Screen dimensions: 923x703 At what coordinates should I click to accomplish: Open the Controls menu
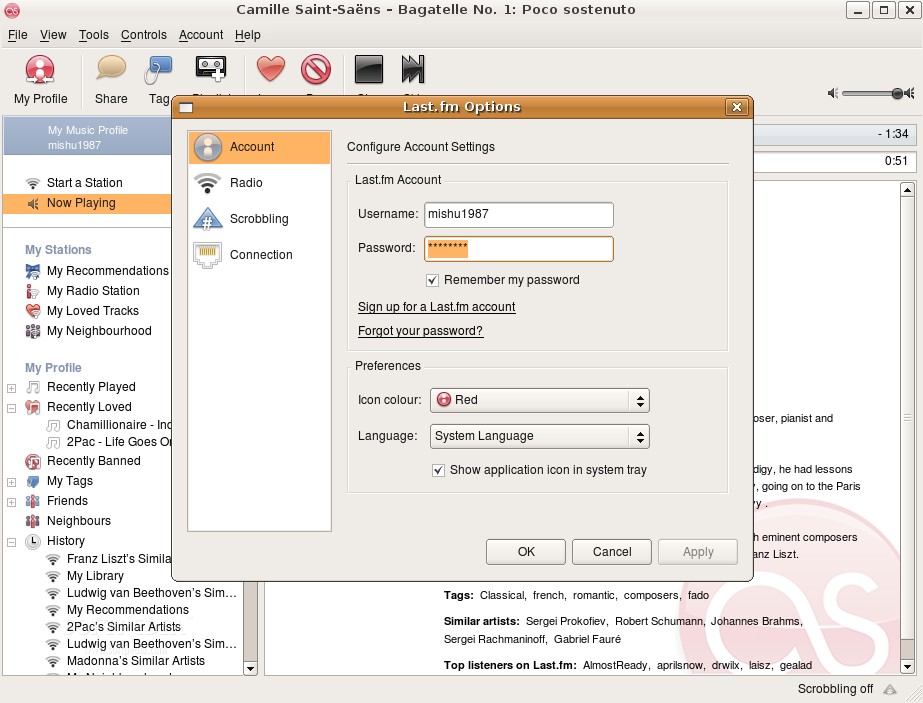pos(144,35)
